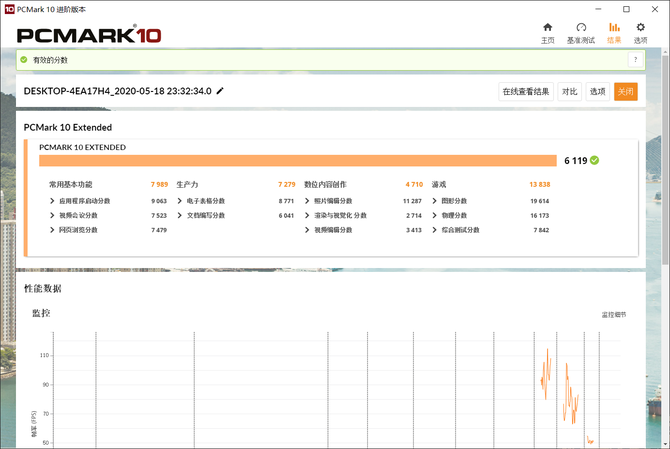Image resolution: width=670 pixels, height=449 pixels.
Task: Expand 应用程序启动分数 row
Action: [x=52, y=201]
